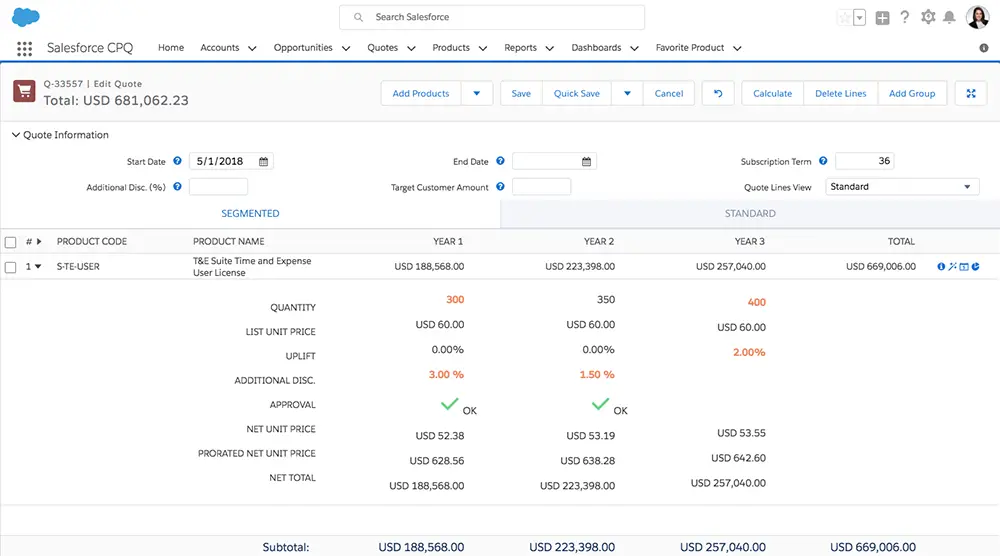The width and height of the screenshot is (1000, 556).
Task: Click the Calculate button
Action: click(772, 93)
